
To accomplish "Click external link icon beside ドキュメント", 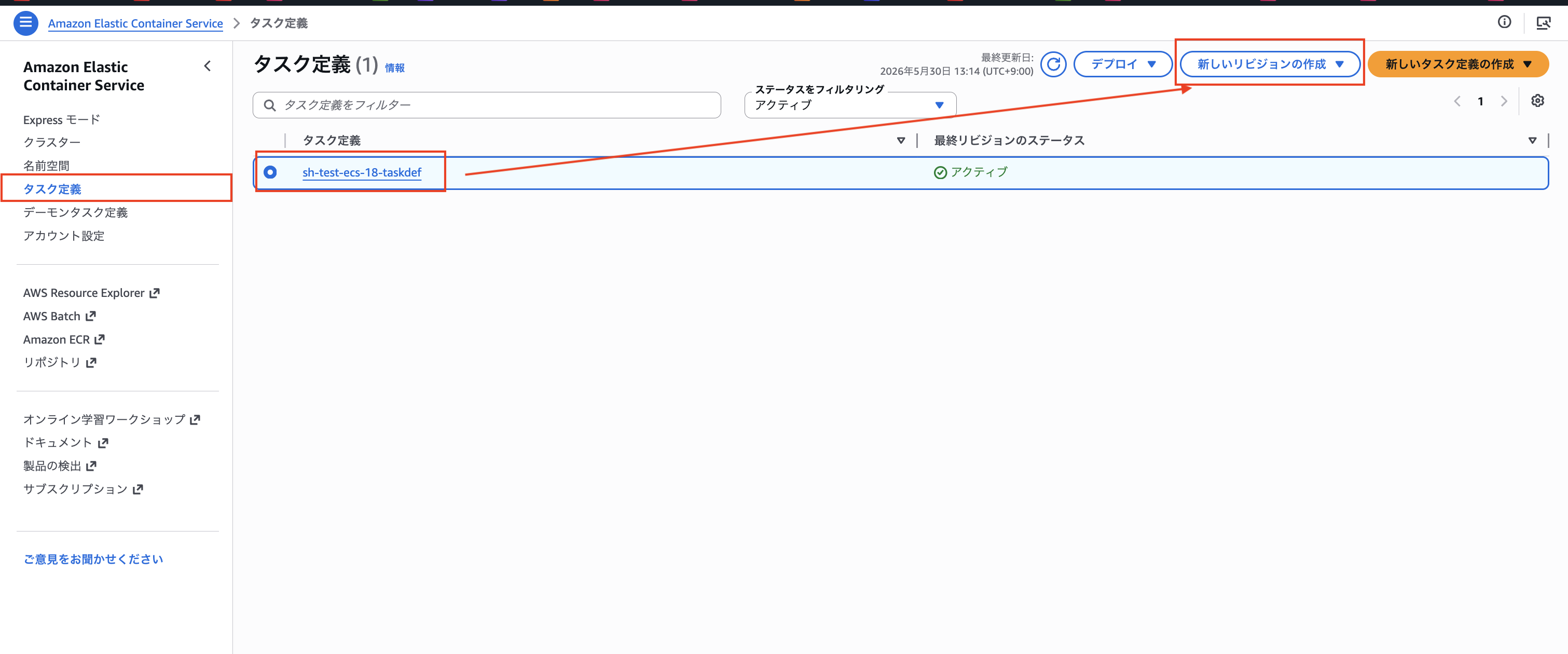I will [x=103, y=443].
